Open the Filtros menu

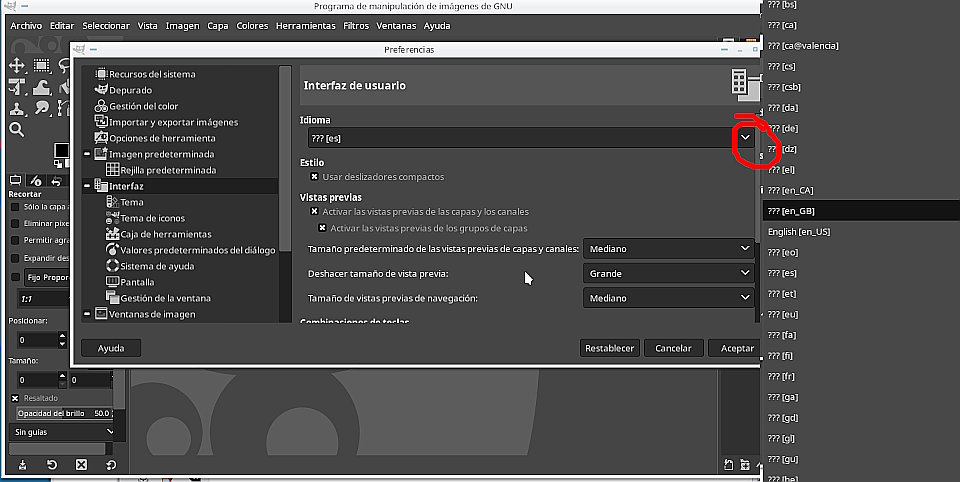[356, 26]
